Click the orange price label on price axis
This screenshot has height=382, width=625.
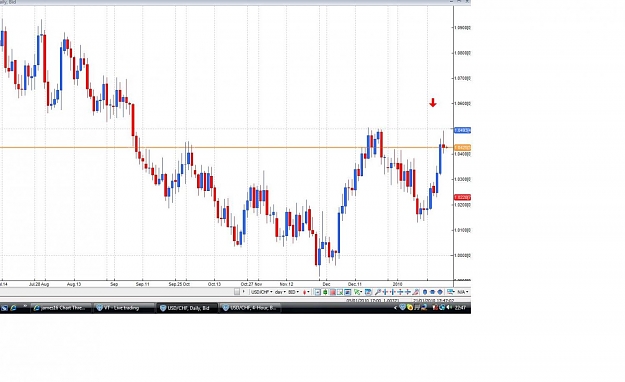coord(462,148)
